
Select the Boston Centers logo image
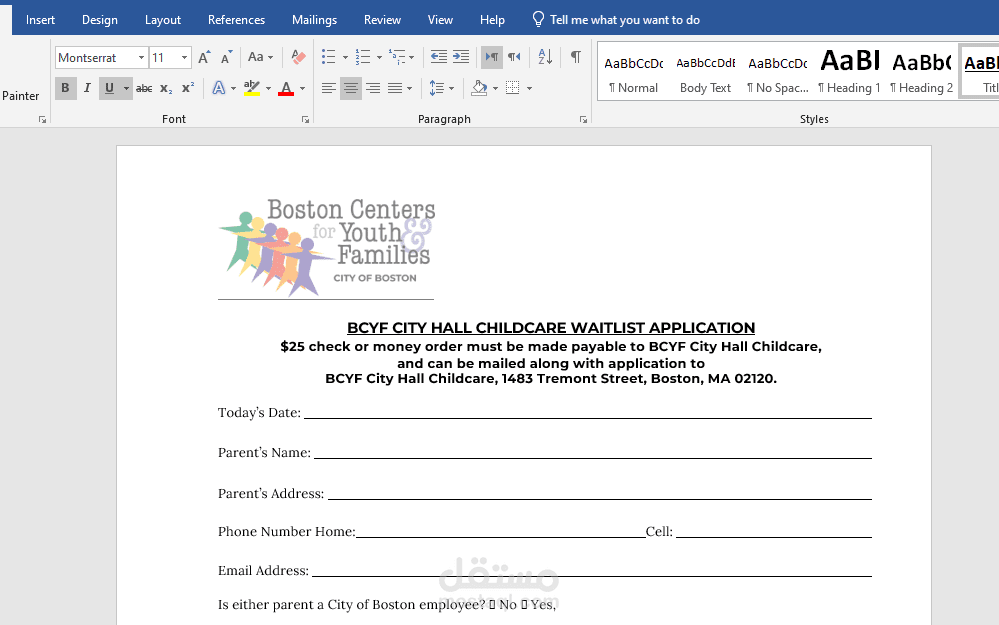[x=327, y=246]
